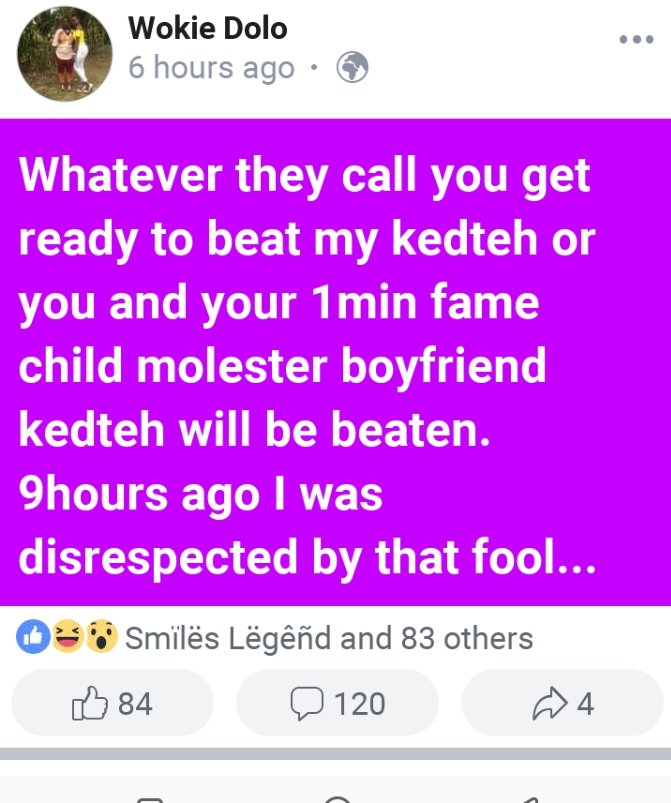Open Wokie Dolo's profile name link
Viewport: 671px width, 803px height.
(x=208, y=28)
